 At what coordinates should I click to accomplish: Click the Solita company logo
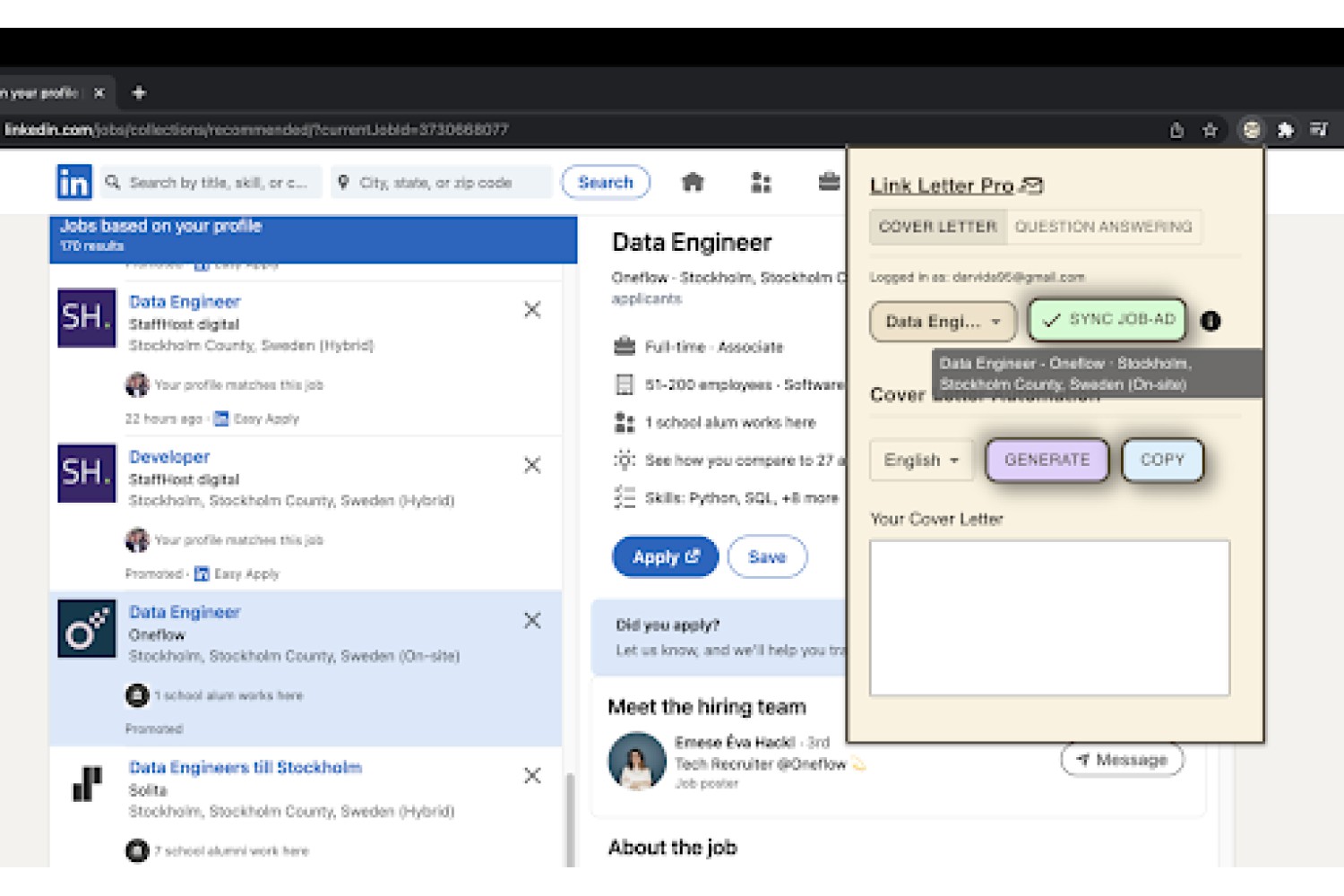click(87, 783)
